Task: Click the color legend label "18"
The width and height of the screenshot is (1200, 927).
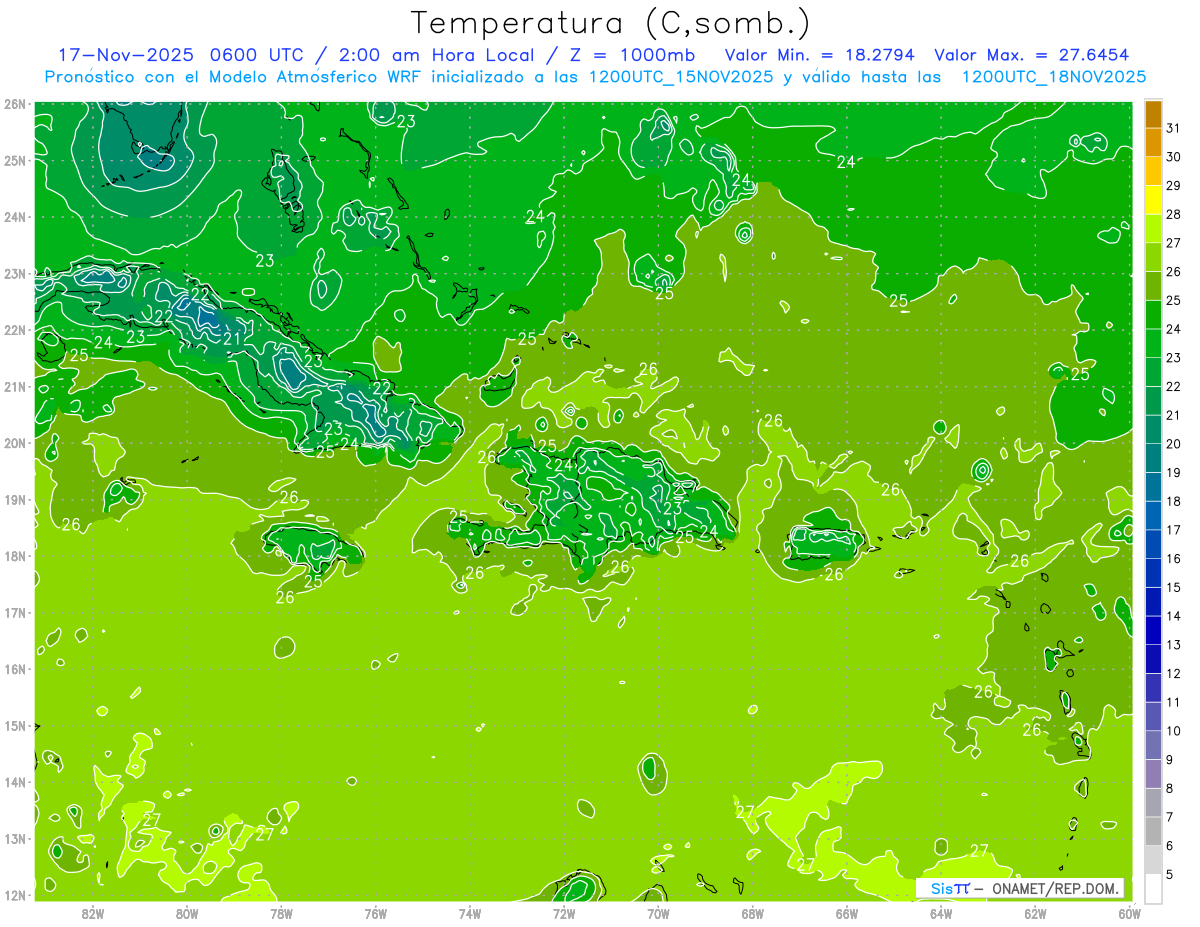Action: pos(1174,501)
